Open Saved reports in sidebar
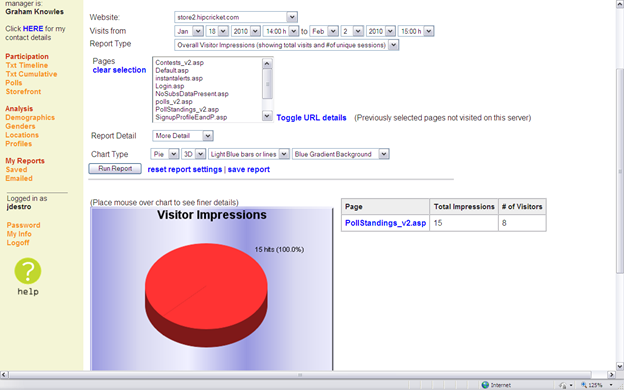The height and width of the screenshot is (390, 624). (16, 170)
